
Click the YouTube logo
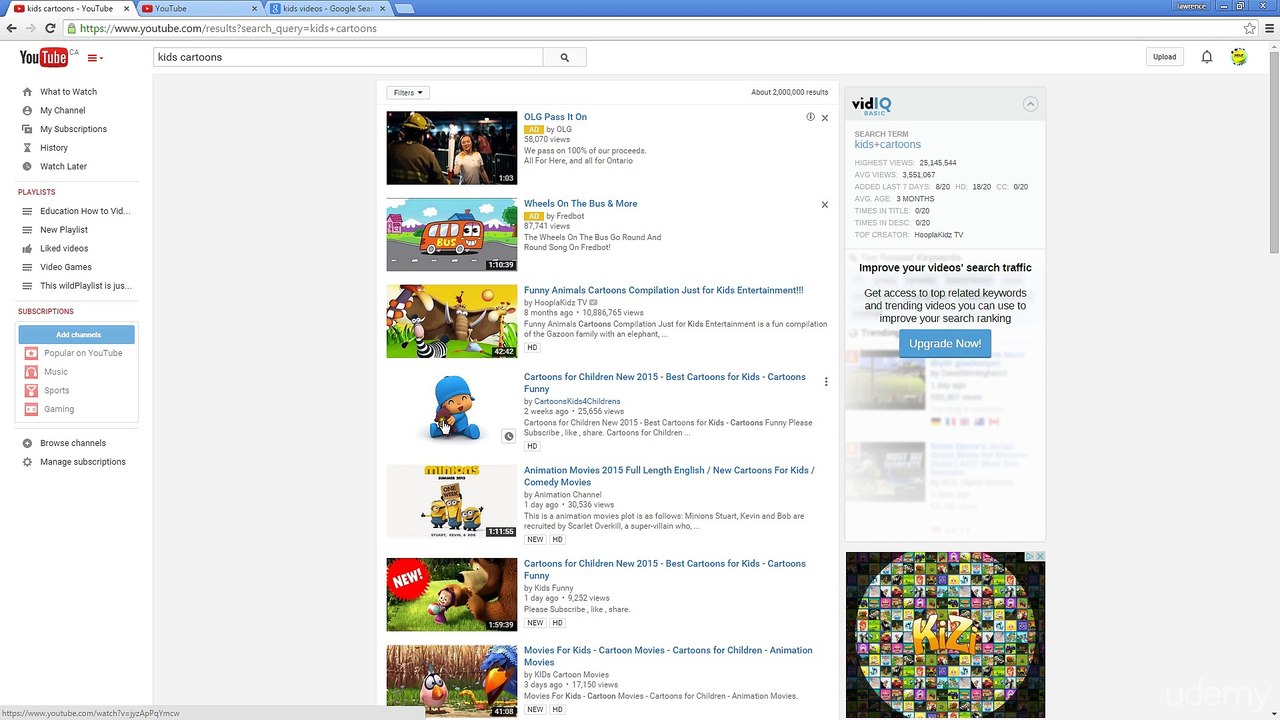pos(44,57)
